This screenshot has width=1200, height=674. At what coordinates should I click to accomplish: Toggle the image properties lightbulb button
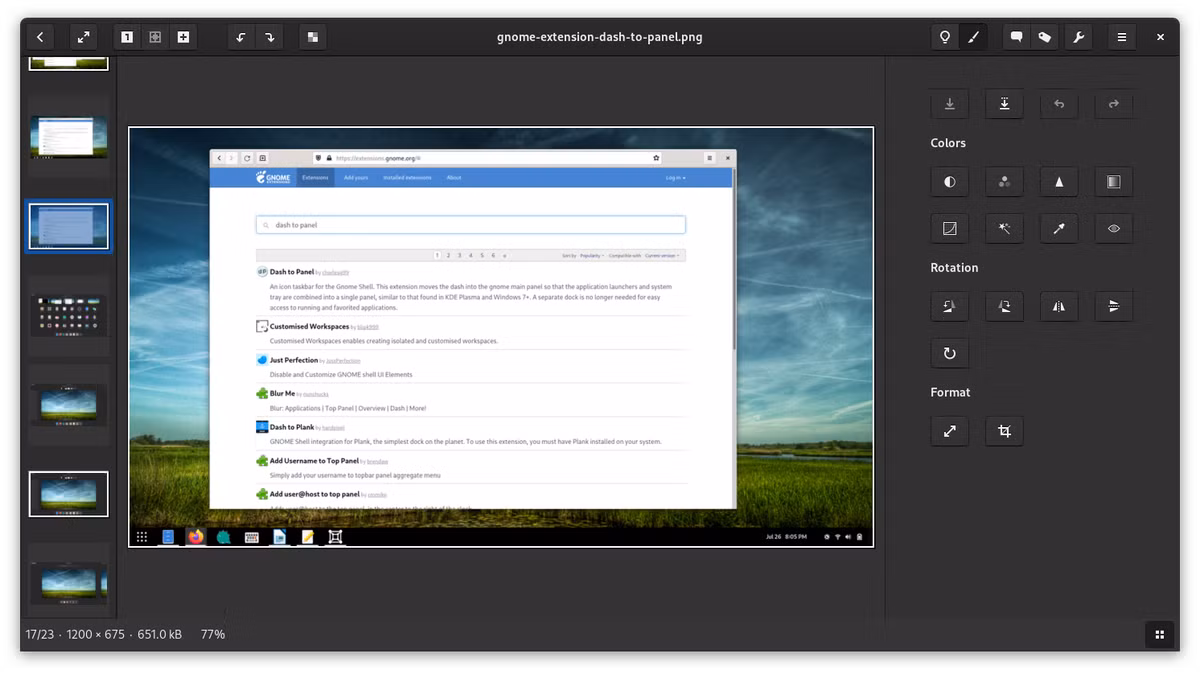coord(944,37)
